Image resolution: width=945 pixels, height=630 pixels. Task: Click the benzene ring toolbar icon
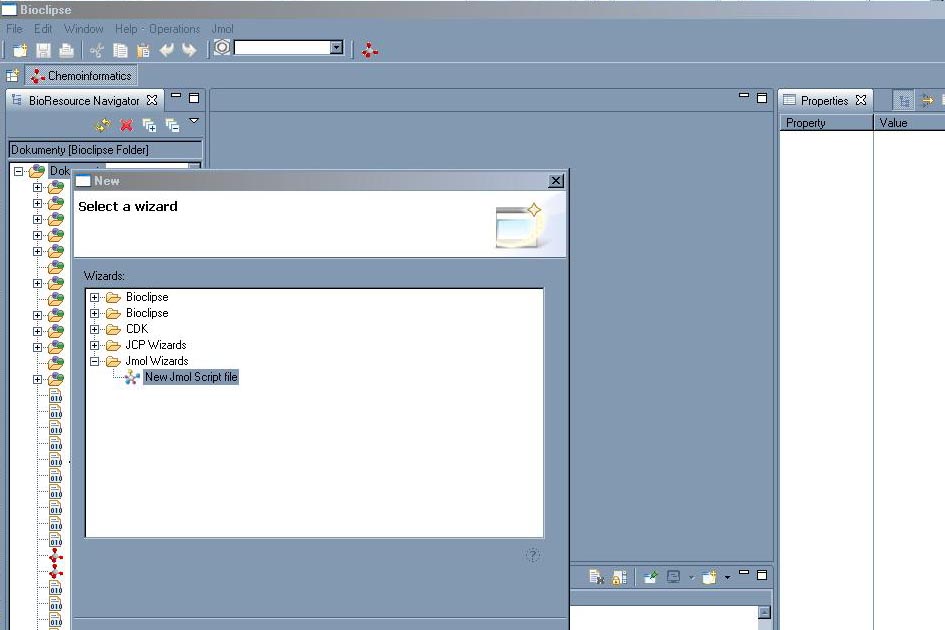[222, 47]
